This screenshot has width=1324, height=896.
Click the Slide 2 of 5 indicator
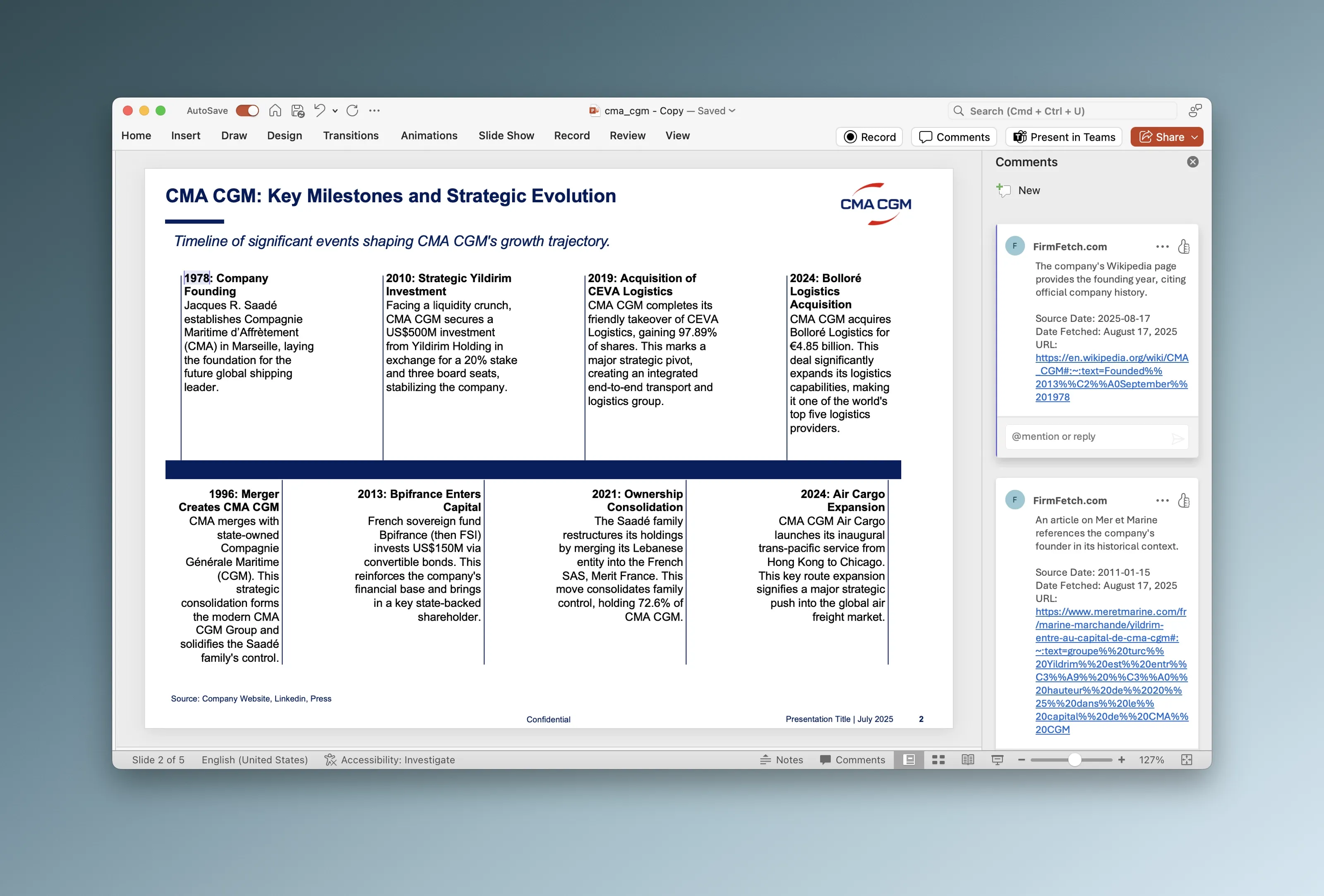click(x=158, y=759)
